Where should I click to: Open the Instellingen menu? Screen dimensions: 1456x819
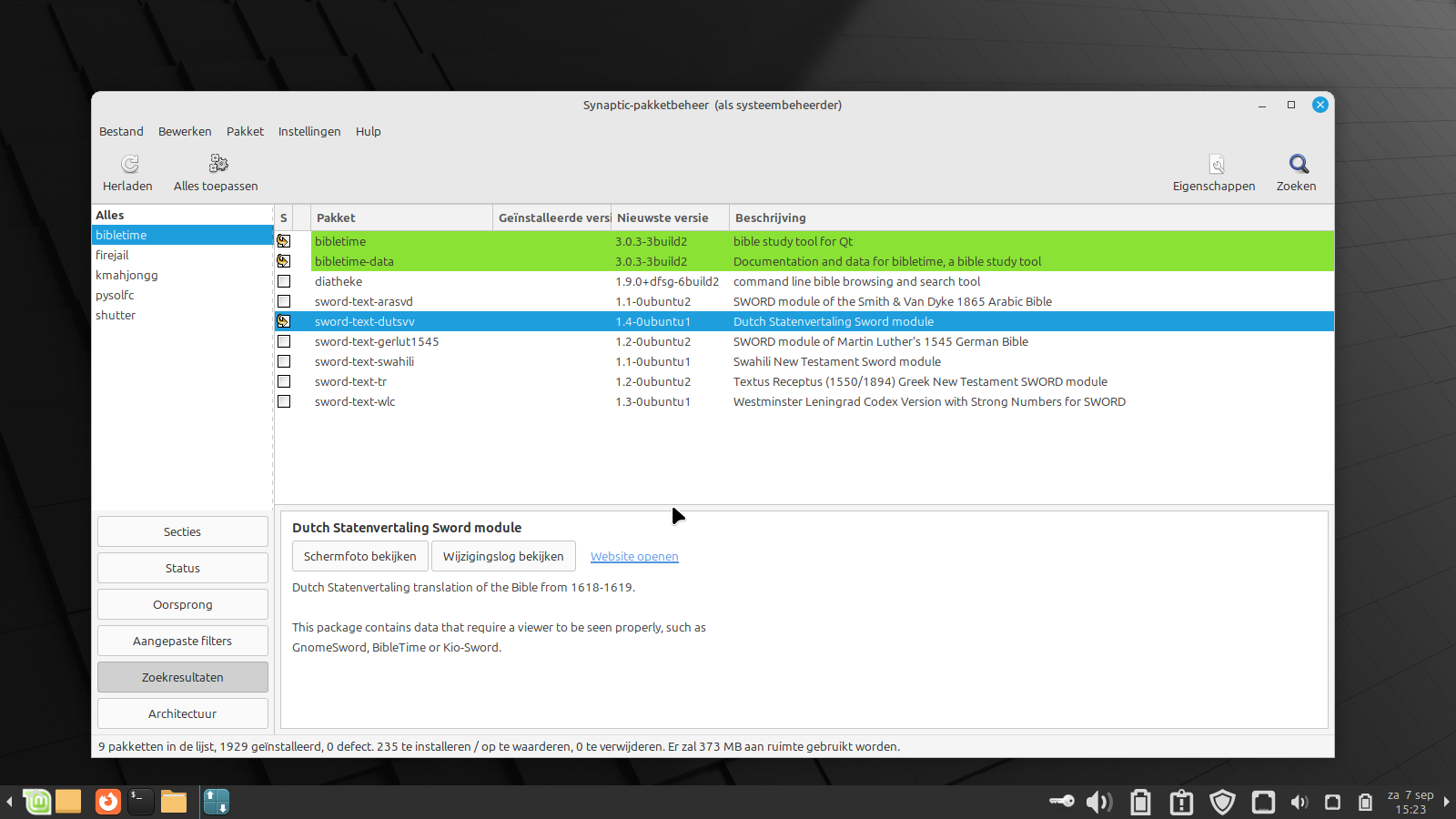309,131
